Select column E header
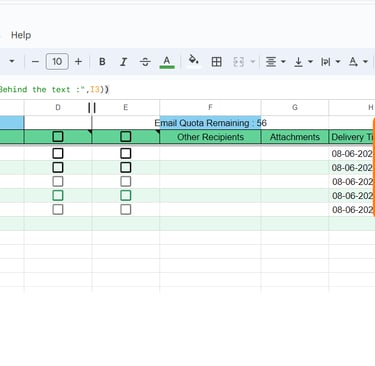This screenshot has height=366, width=375. 126,107
